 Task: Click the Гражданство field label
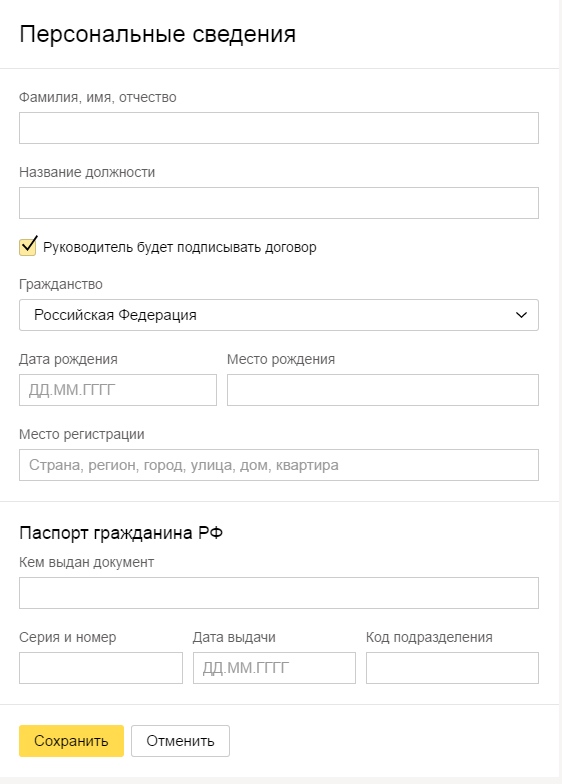pos(61,284)
